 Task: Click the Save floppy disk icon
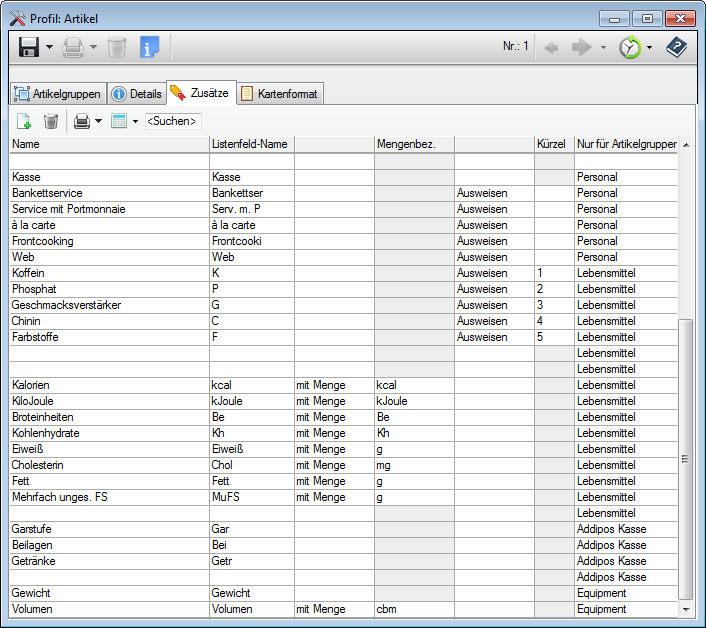[29, 47]
